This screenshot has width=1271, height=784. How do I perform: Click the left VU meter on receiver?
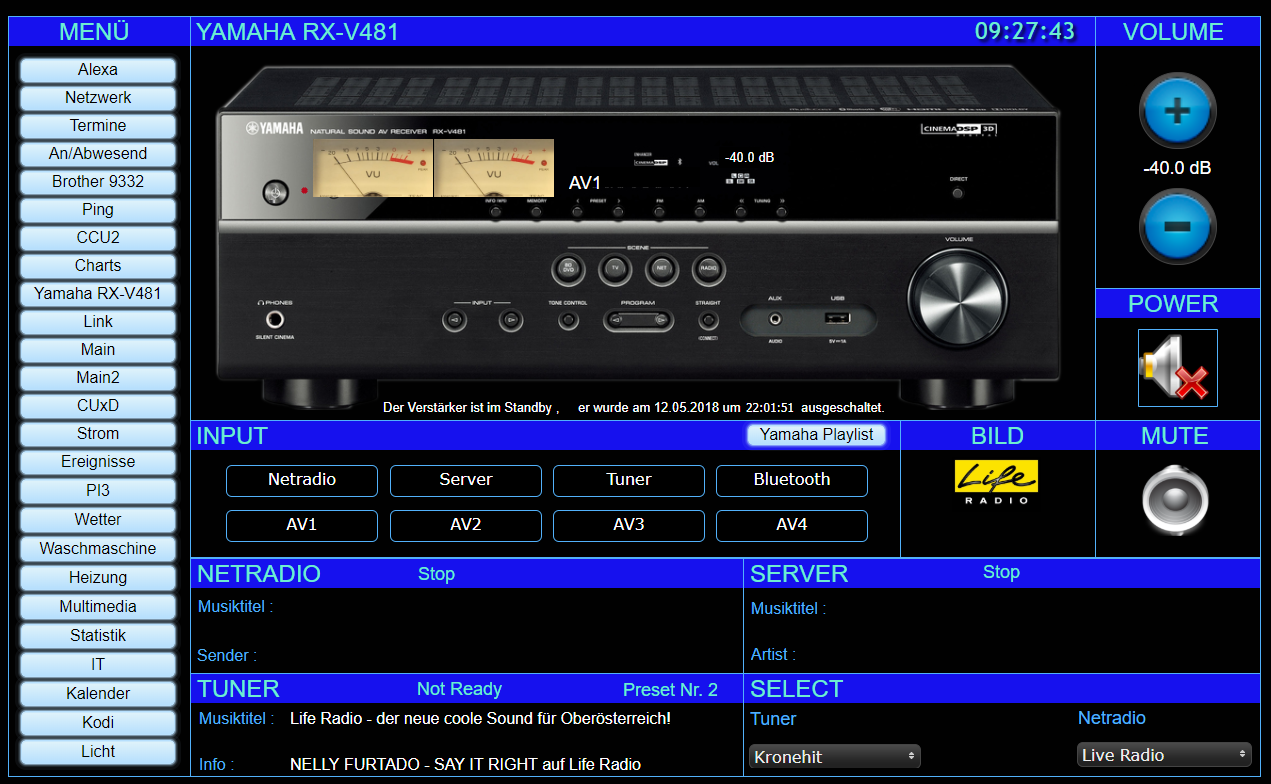pos(373,168)
